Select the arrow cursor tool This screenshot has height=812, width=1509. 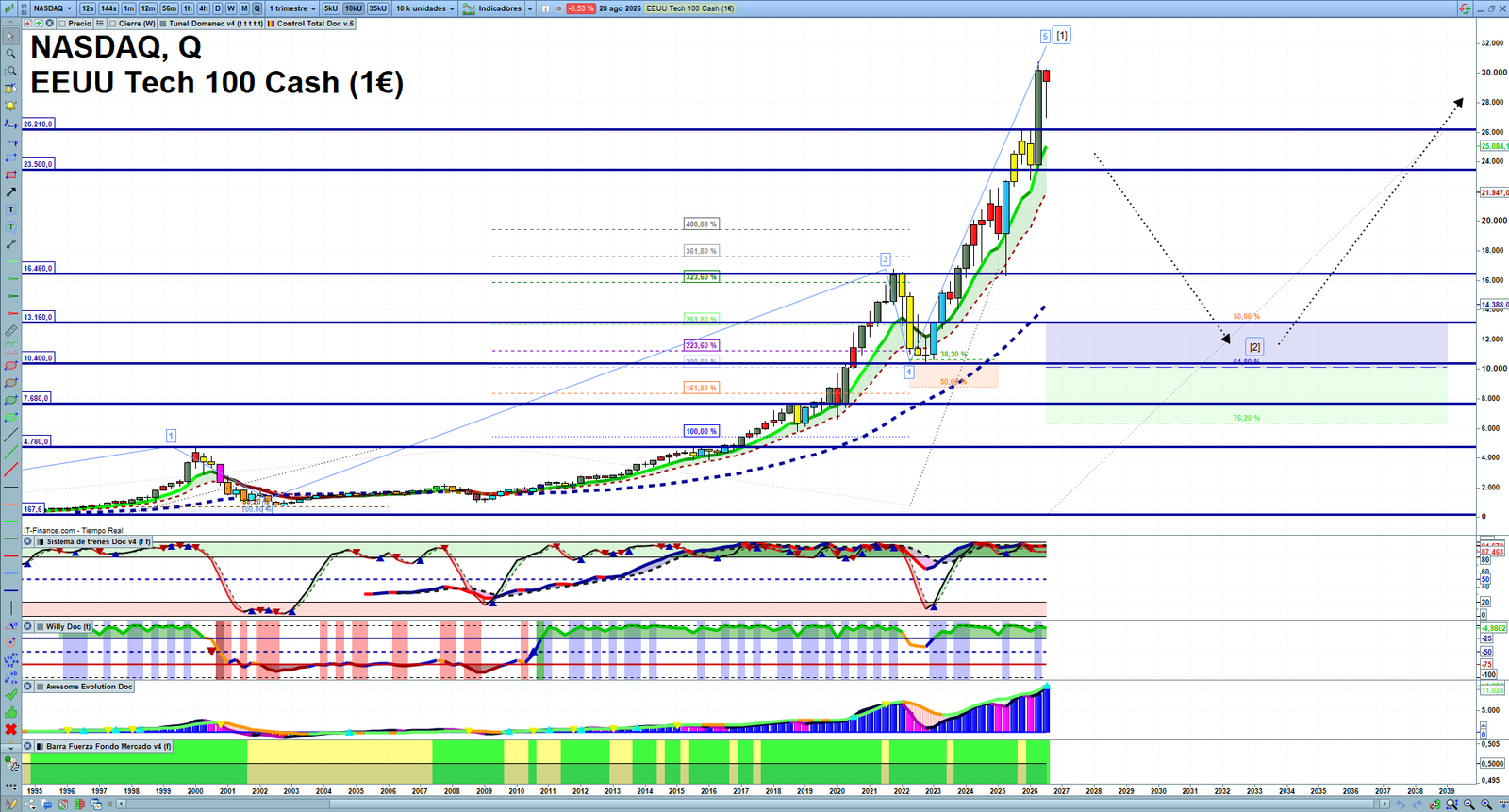click(11, 36)
